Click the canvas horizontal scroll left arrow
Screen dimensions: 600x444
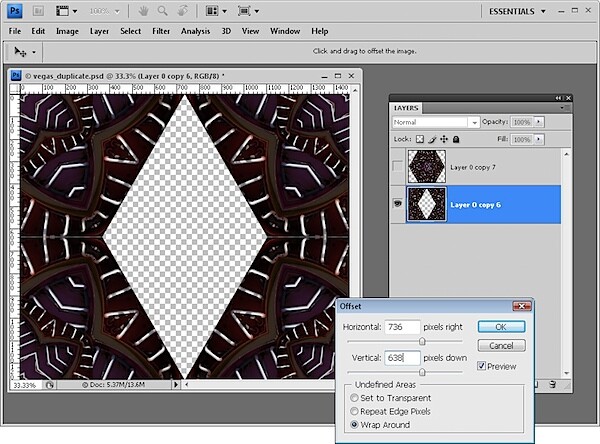(x=186, y=385)
